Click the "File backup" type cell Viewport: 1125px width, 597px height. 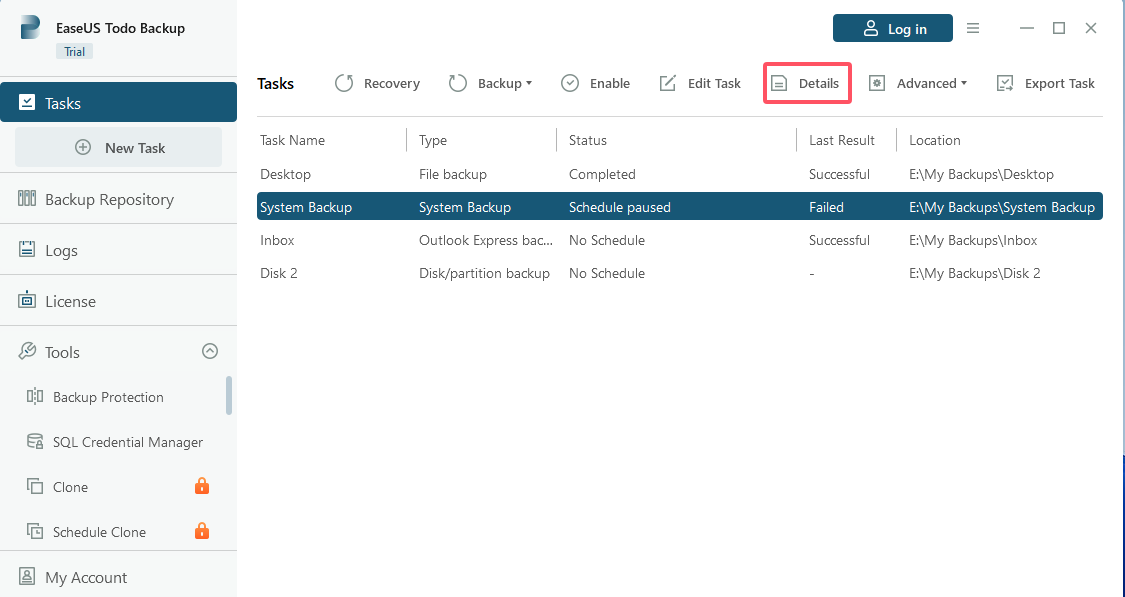[453, 174]
